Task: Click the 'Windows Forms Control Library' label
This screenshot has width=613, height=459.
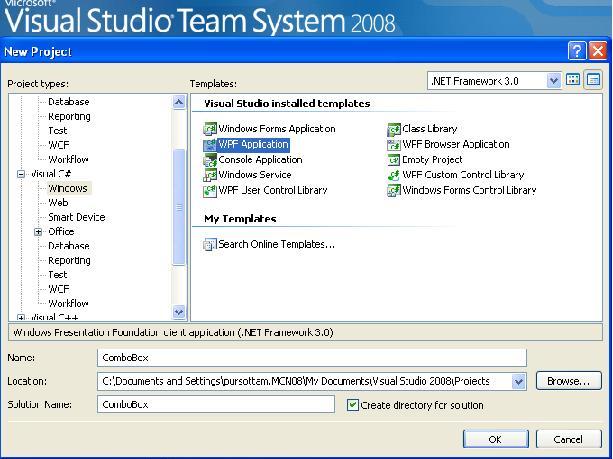Action: tap(470, 190)
